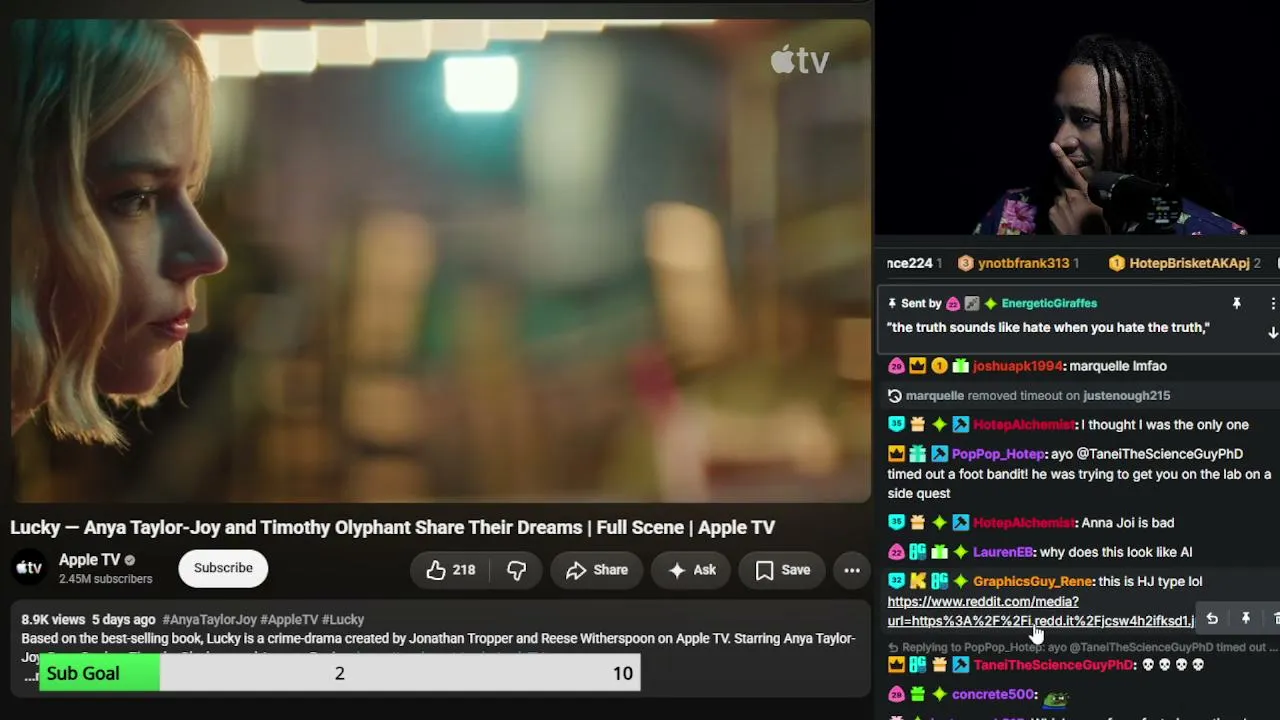Click the verified badge next to Apple TV
The width and height of the screenshot is (1280, 720).
130,560
